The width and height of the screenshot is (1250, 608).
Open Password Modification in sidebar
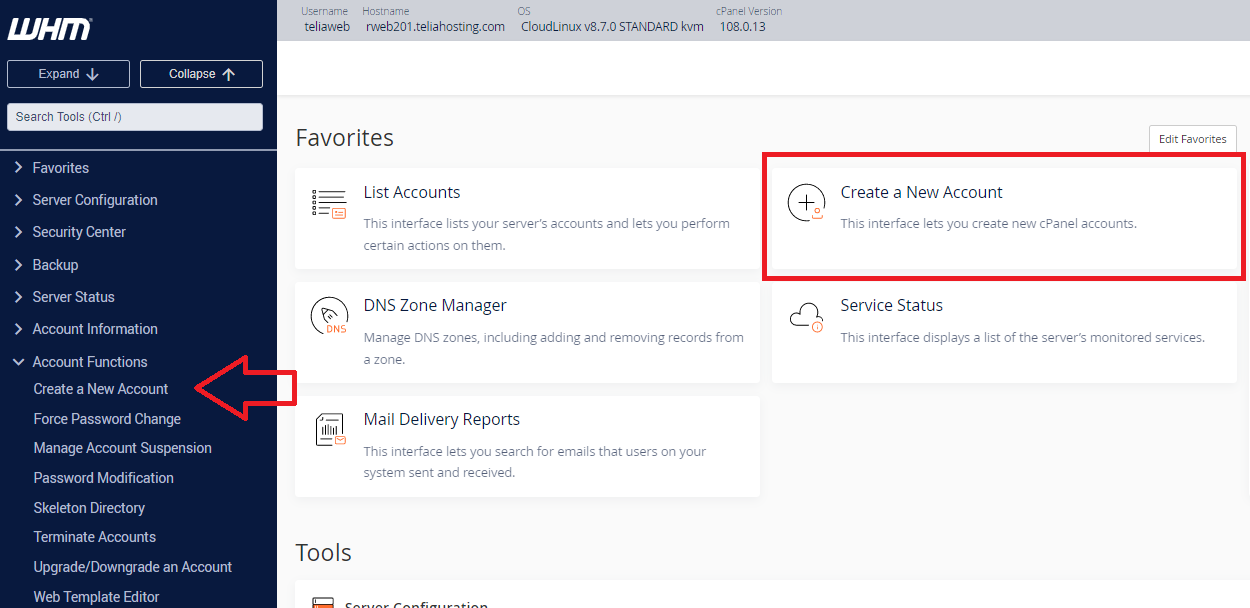(103, 478)
